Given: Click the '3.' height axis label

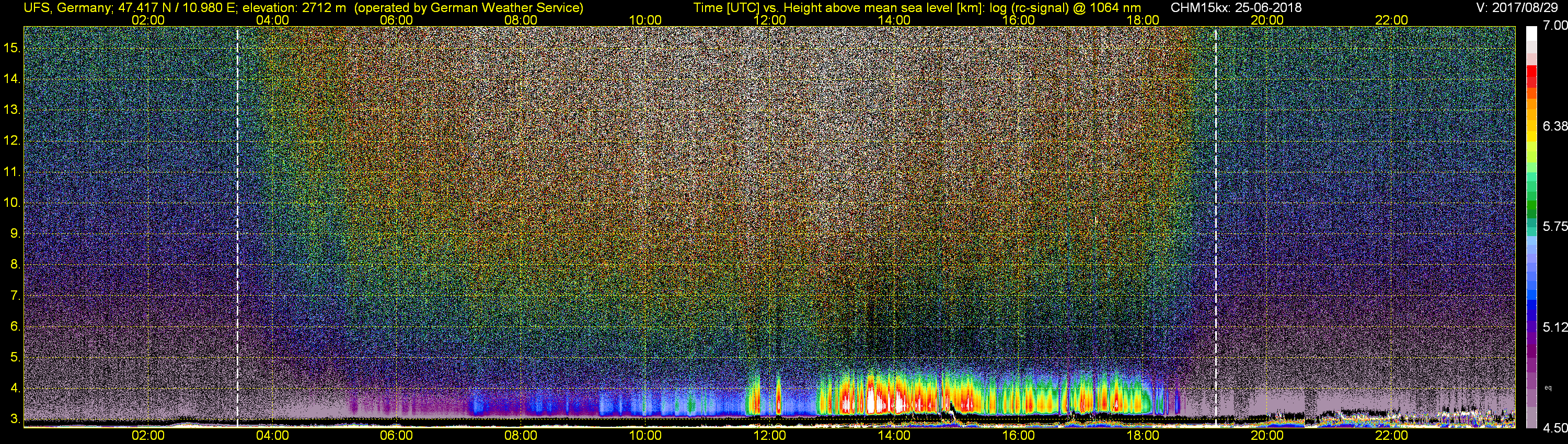Looking at the screenshot, I should point(15,419).
